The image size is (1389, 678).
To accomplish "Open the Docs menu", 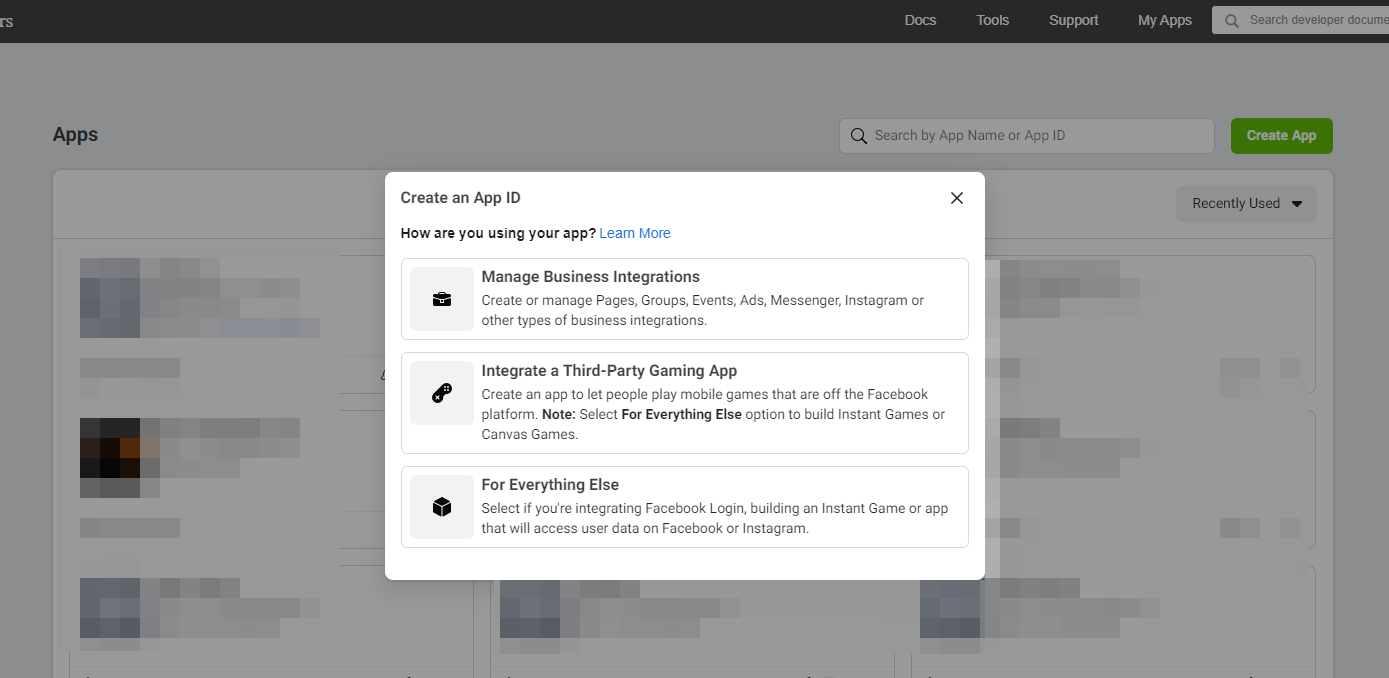I will click(920, 20).
